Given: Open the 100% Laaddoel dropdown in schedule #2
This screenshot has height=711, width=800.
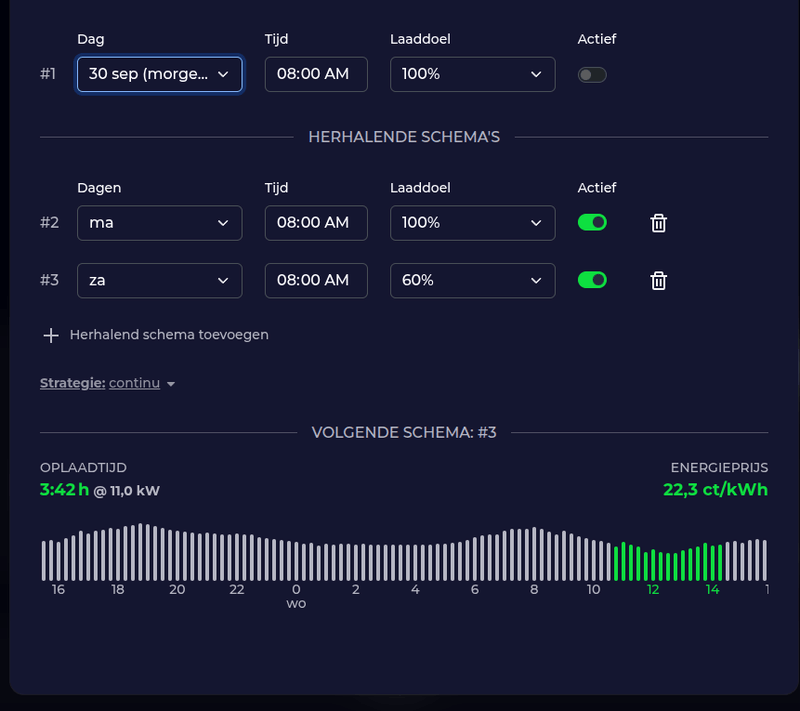Looking at the screenshot, I should pyautogui.click(x=472, y=223).
